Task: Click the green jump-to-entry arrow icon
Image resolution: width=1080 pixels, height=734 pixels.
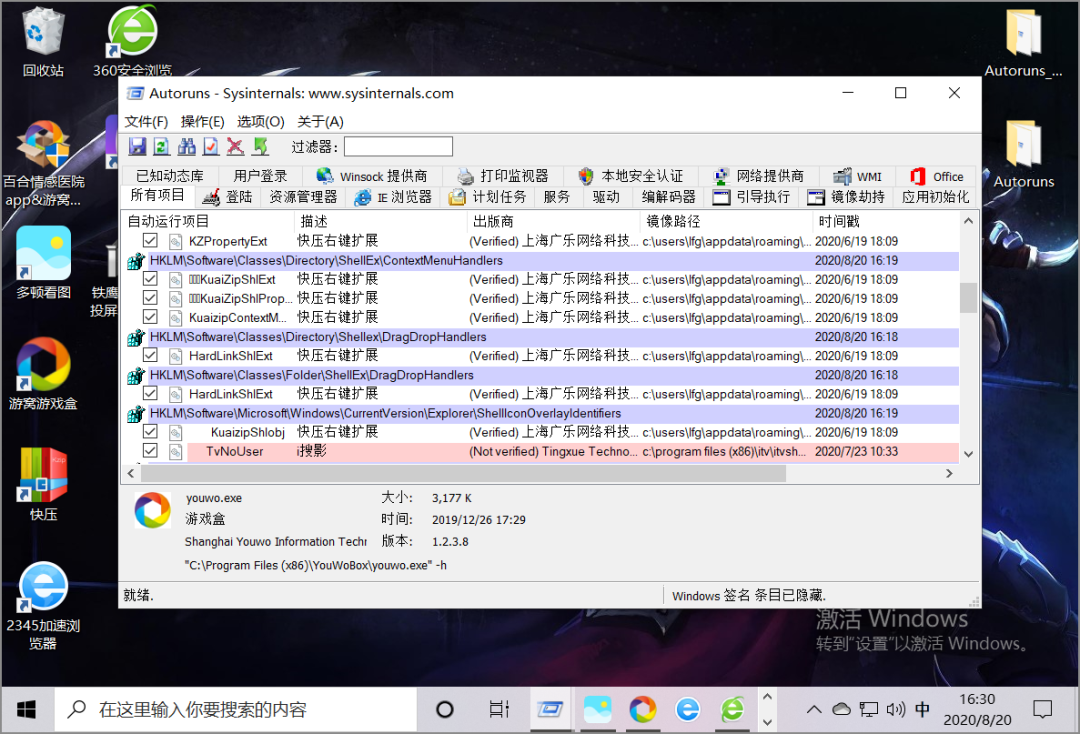Action: (x=260, y=146)
